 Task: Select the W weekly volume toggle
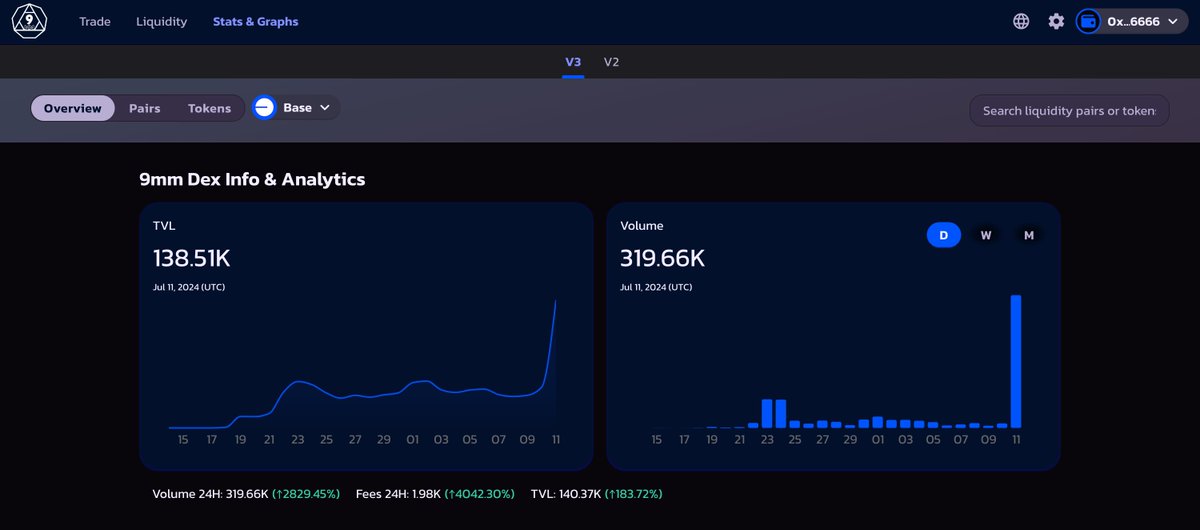coord(986,235)
